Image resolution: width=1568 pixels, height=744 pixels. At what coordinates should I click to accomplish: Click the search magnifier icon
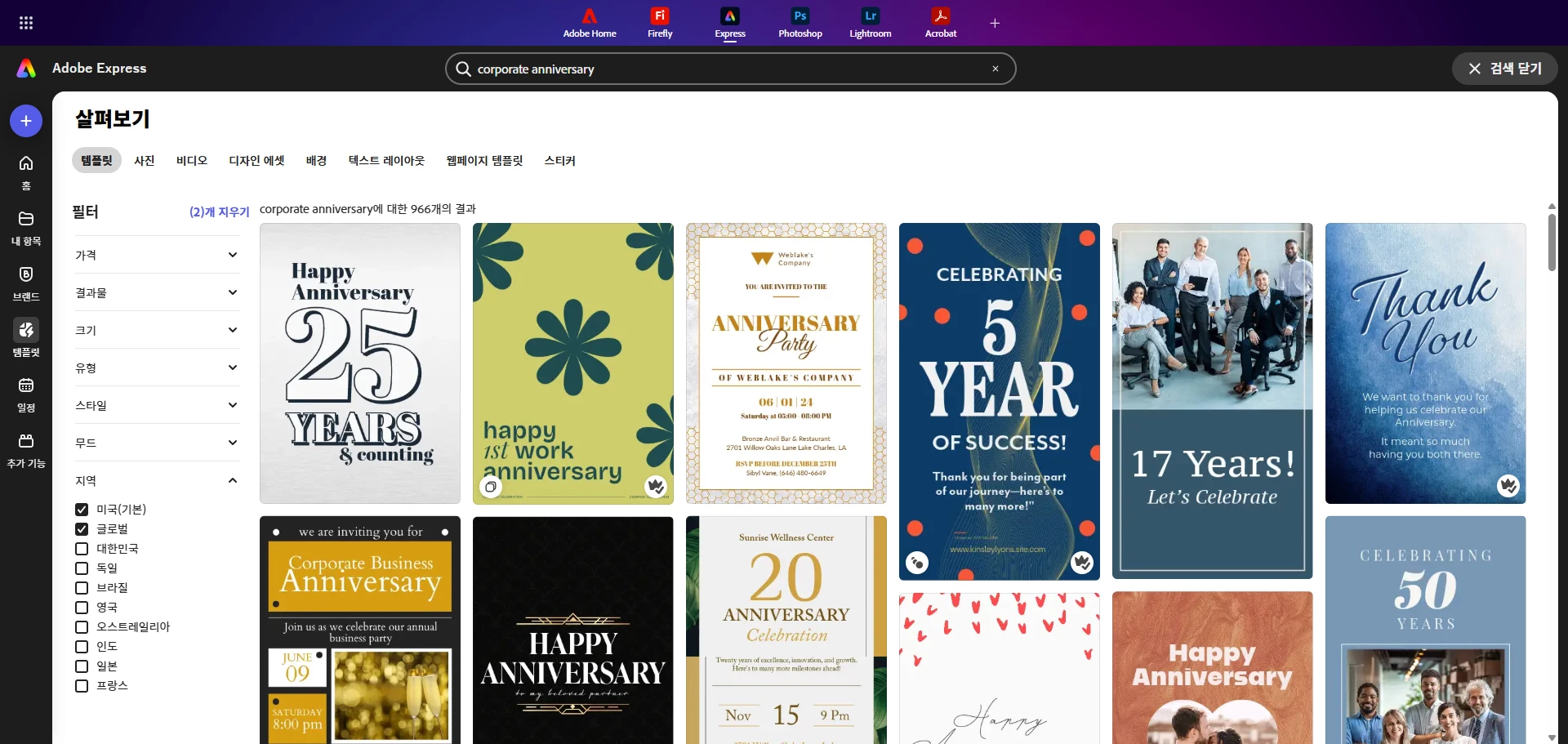[x=463, y=69]
